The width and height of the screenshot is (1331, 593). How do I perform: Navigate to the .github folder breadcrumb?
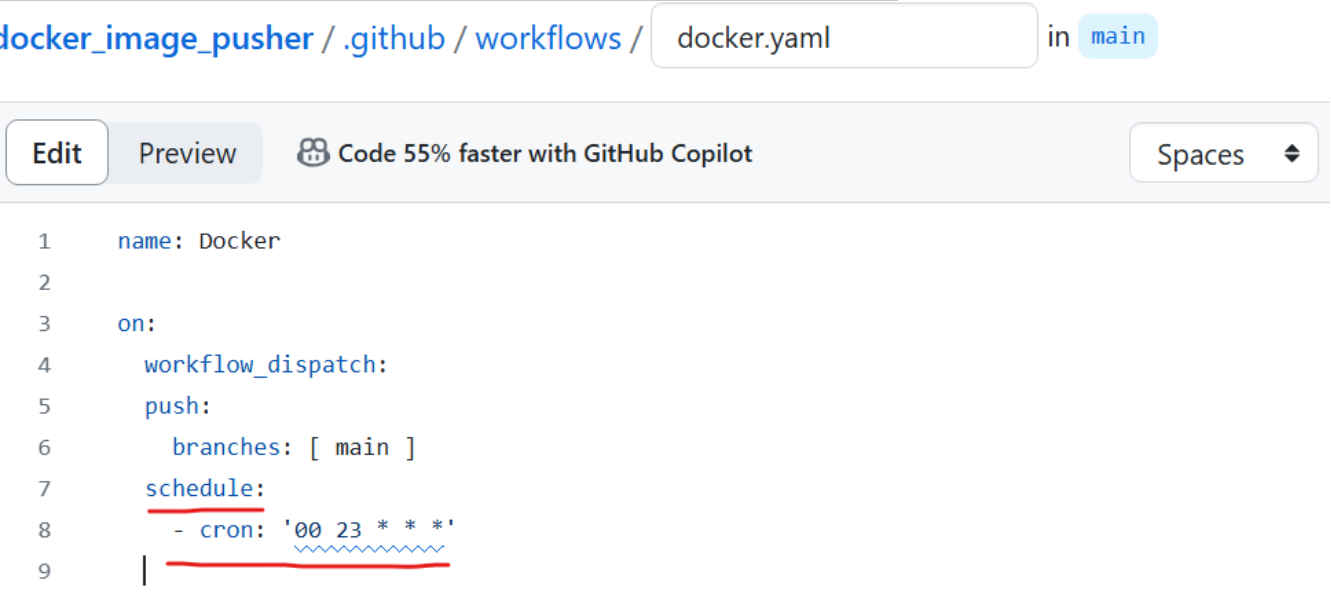click(x=394, y=38)
